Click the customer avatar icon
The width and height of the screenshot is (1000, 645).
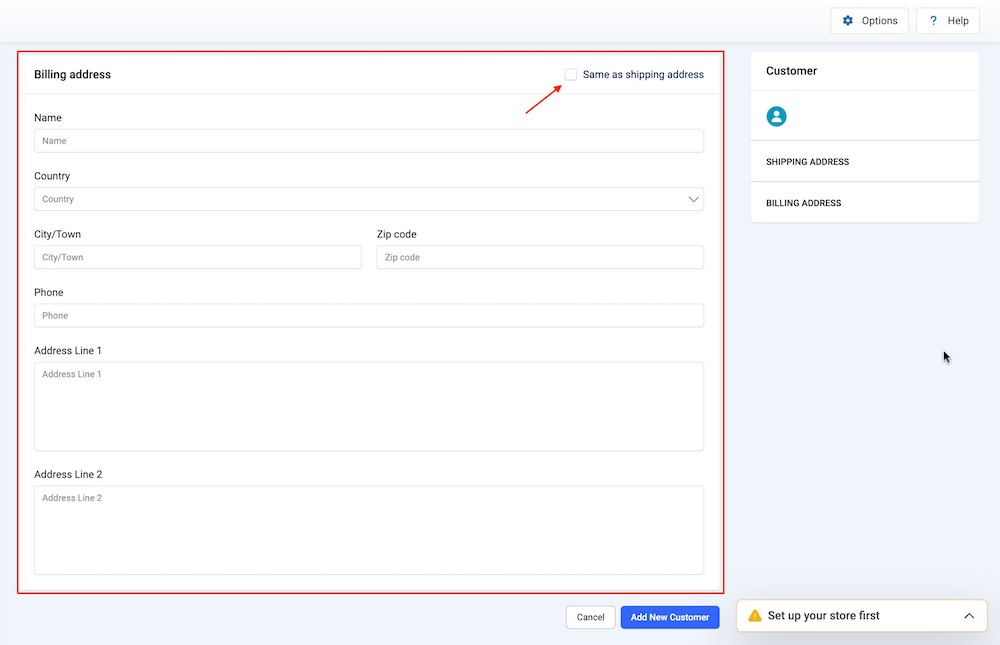[776, 117]
